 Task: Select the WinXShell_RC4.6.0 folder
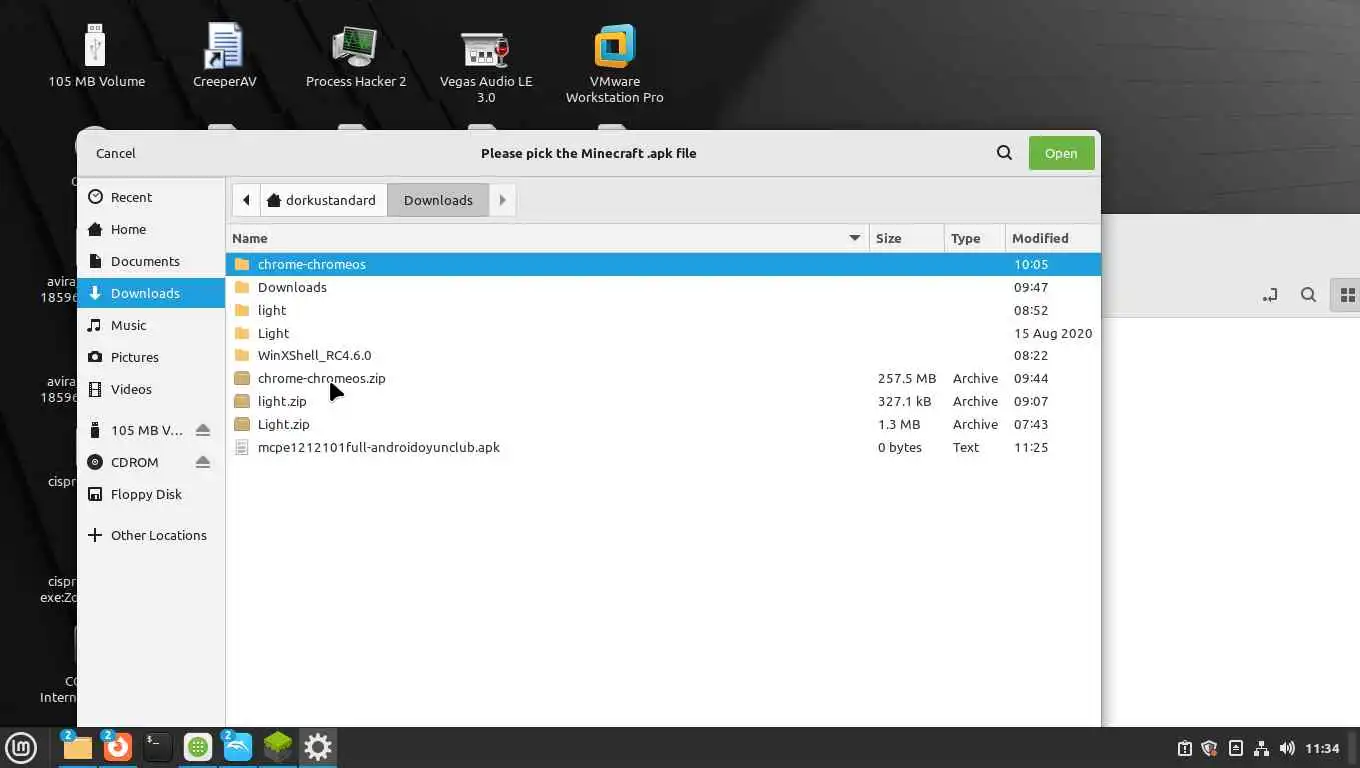pyautogui.click(x=663, y=355)
